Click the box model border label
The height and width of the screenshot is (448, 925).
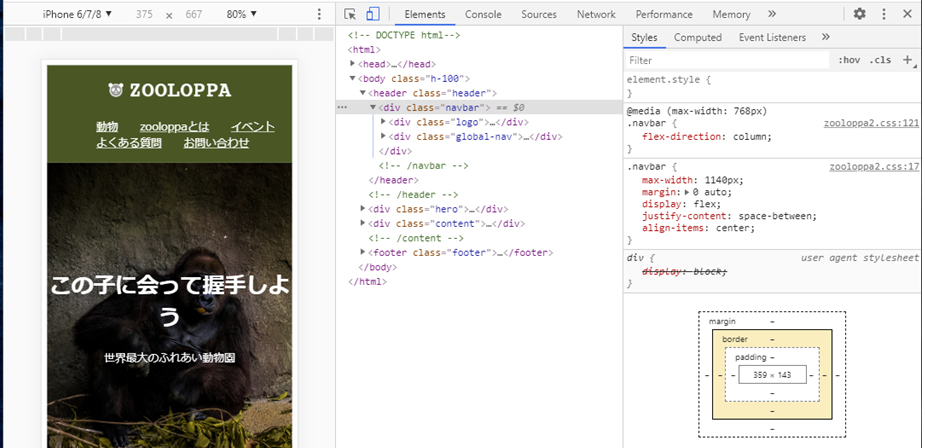[734, 339]
